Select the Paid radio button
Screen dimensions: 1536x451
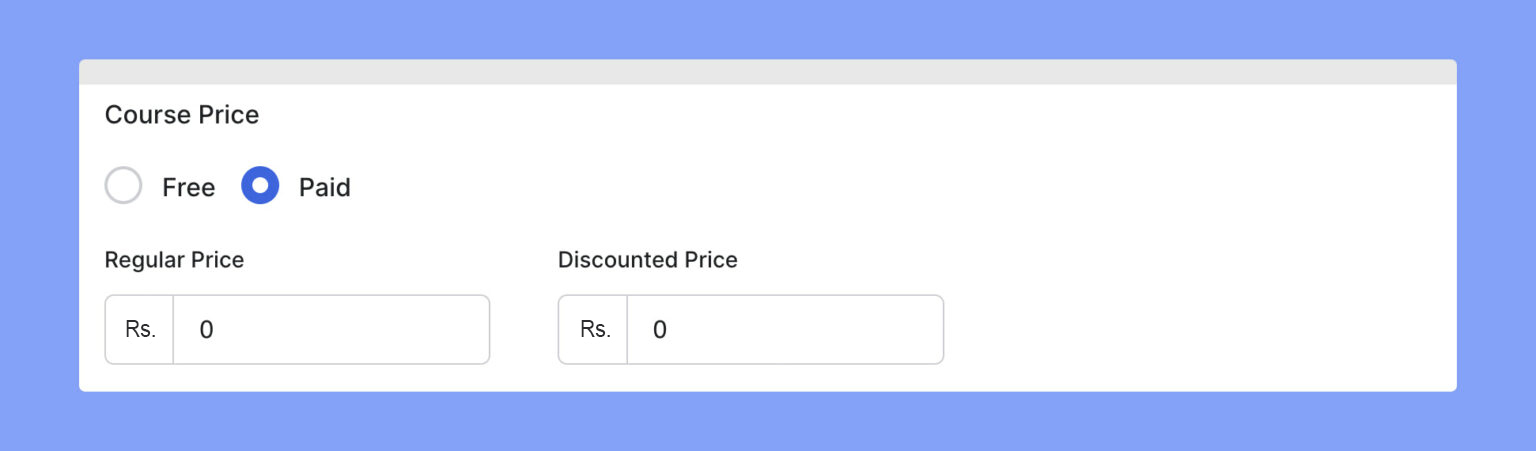(260, 186)
